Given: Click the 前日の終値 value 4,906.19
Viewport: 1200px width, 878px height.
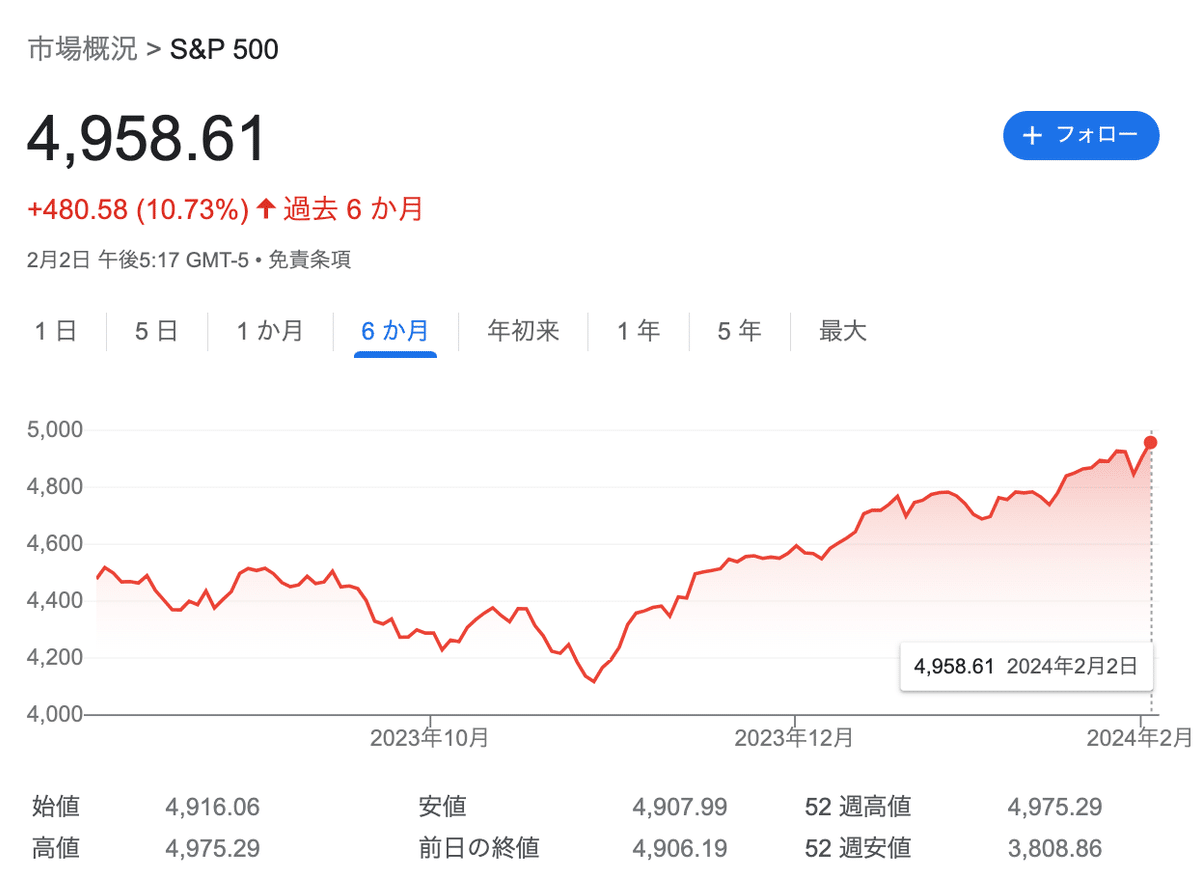Looking at the screenshot, I should point(680,848).
